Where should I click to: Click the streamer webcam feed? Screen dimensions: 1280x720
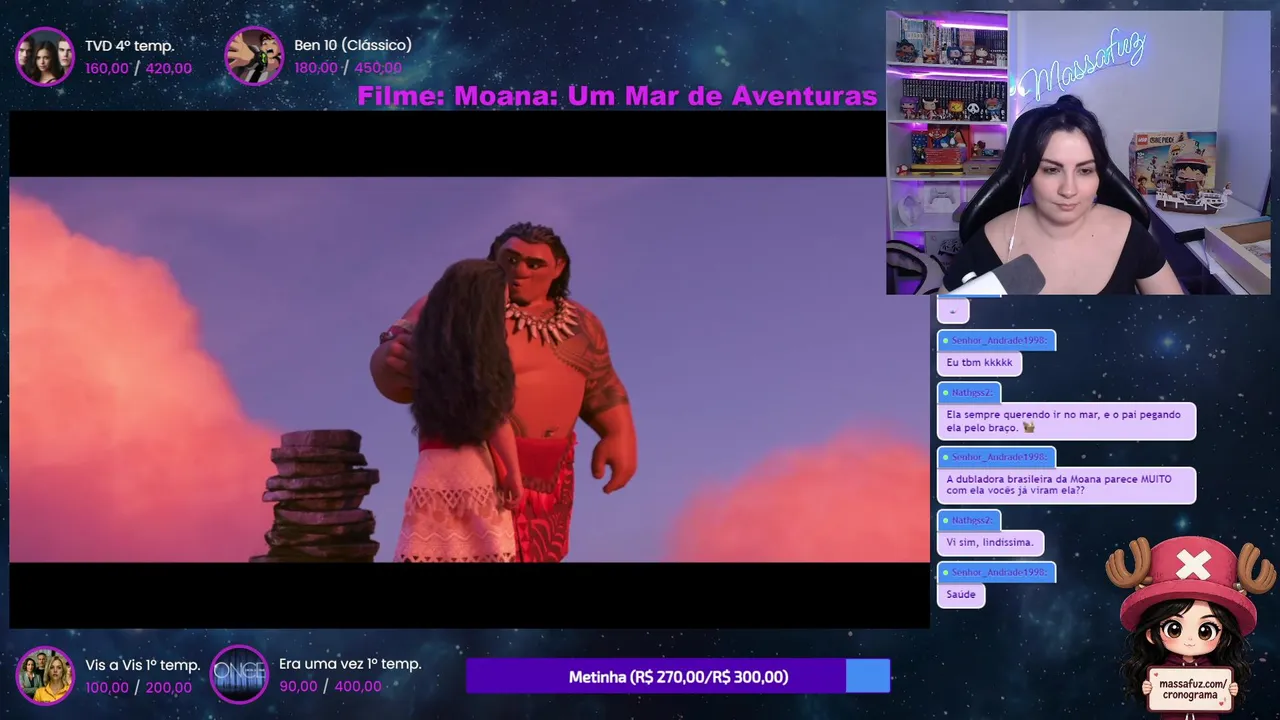click(x=1078, y=153)
